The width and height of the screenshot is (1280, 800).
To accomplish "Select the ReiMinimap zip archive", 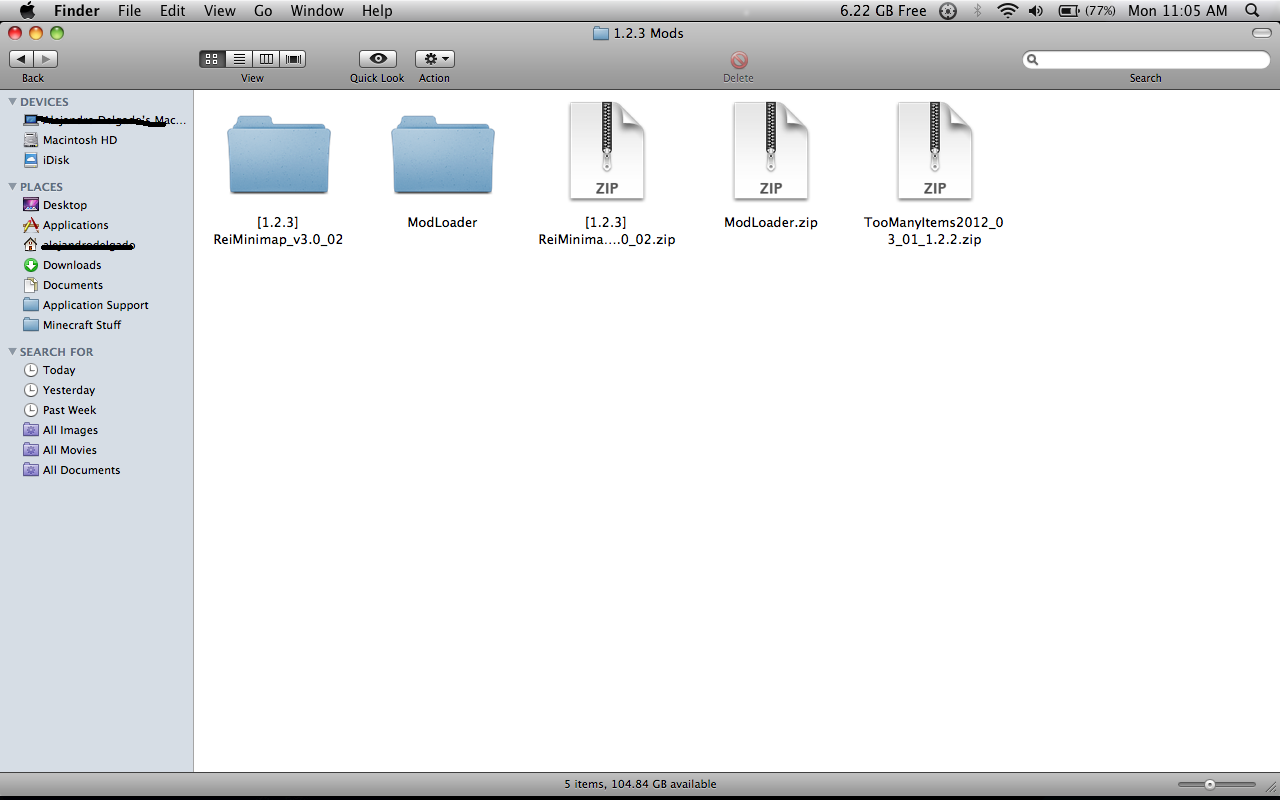I will pos(607,151).
